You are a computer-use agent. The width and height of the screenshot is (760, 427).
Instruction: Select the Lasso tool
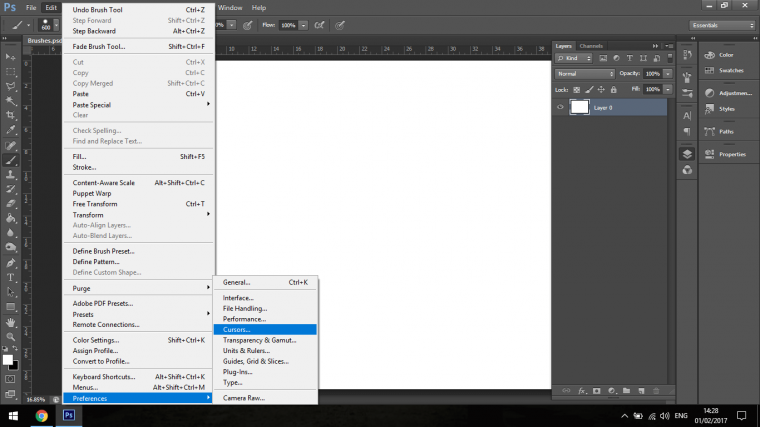coord(10,86)
